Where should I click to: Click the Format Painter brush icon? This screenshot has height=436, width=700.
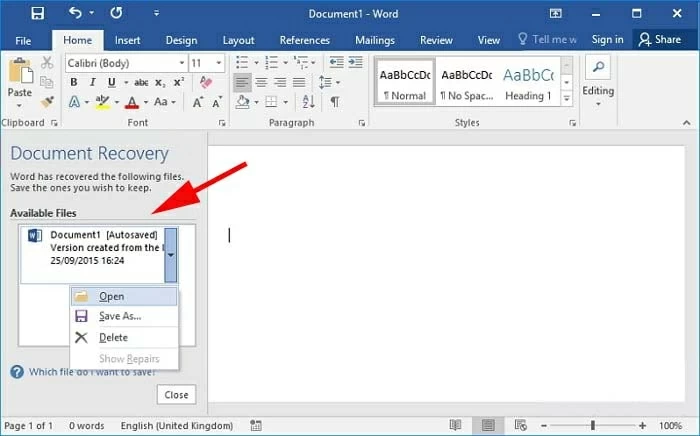(47, 101)
